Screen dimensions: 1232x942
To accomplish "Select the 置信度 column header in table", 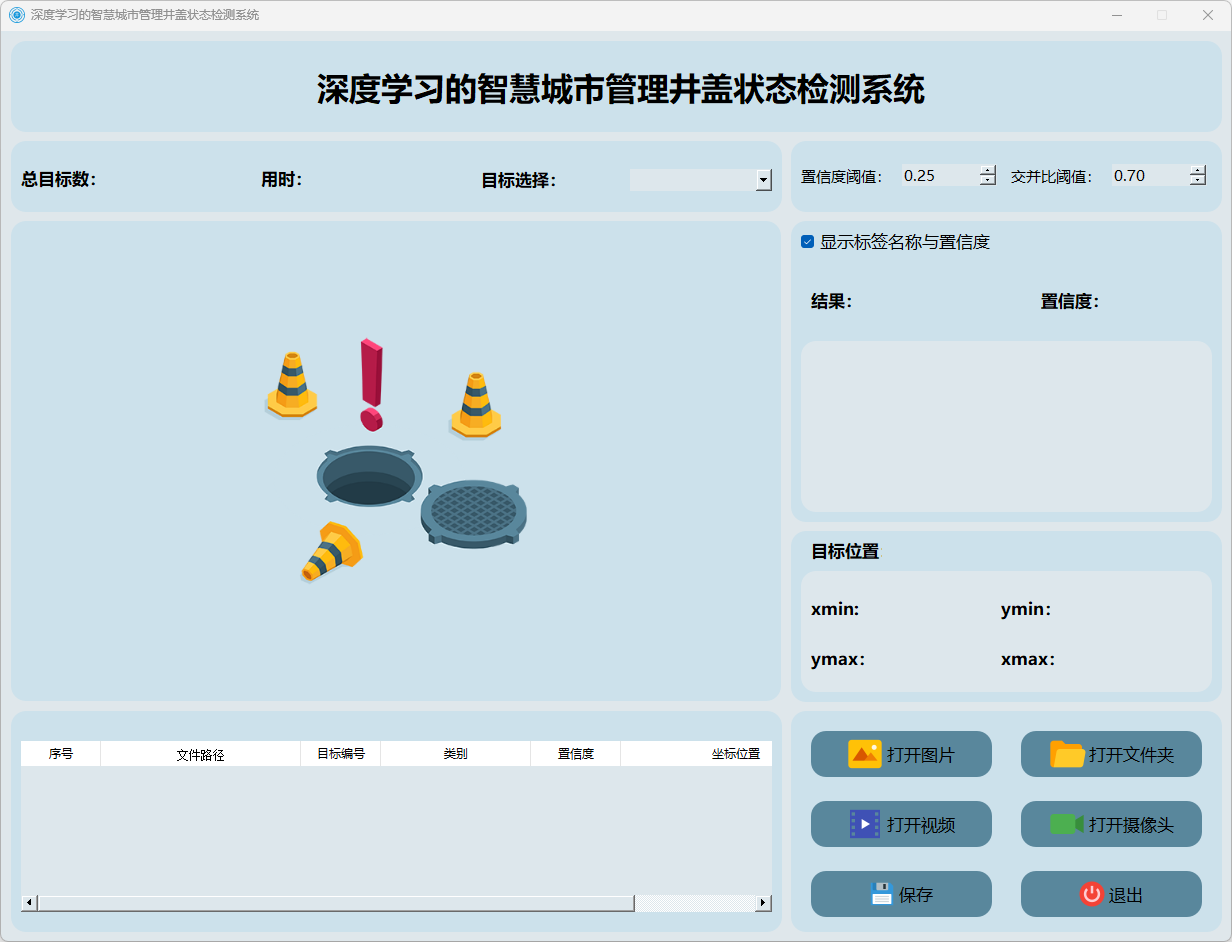I will click(575, 754).
